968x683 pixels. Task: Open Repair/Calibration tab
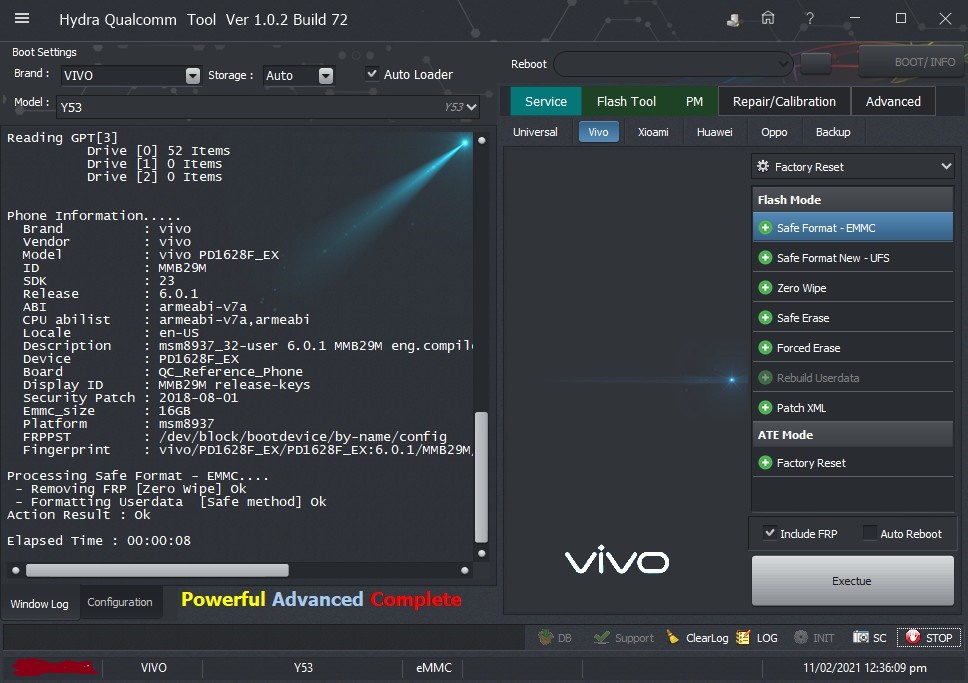(784, 101)
